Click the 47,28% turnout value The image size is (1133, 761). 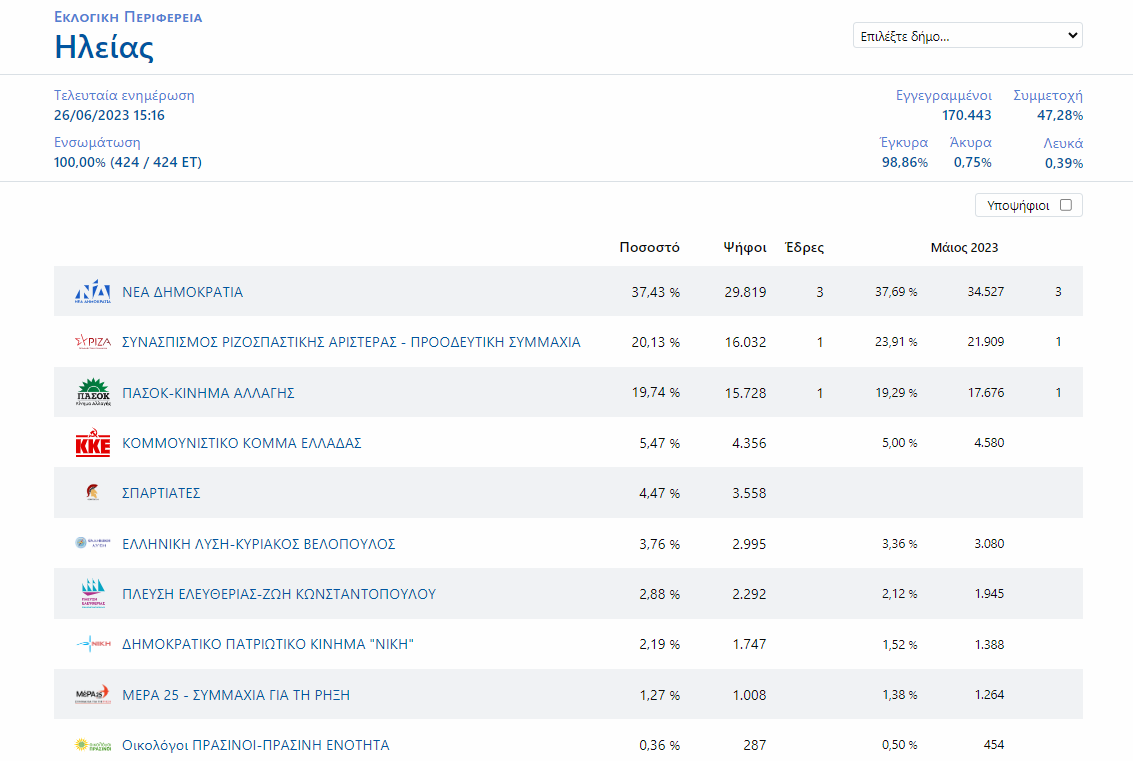[1060, 115]
